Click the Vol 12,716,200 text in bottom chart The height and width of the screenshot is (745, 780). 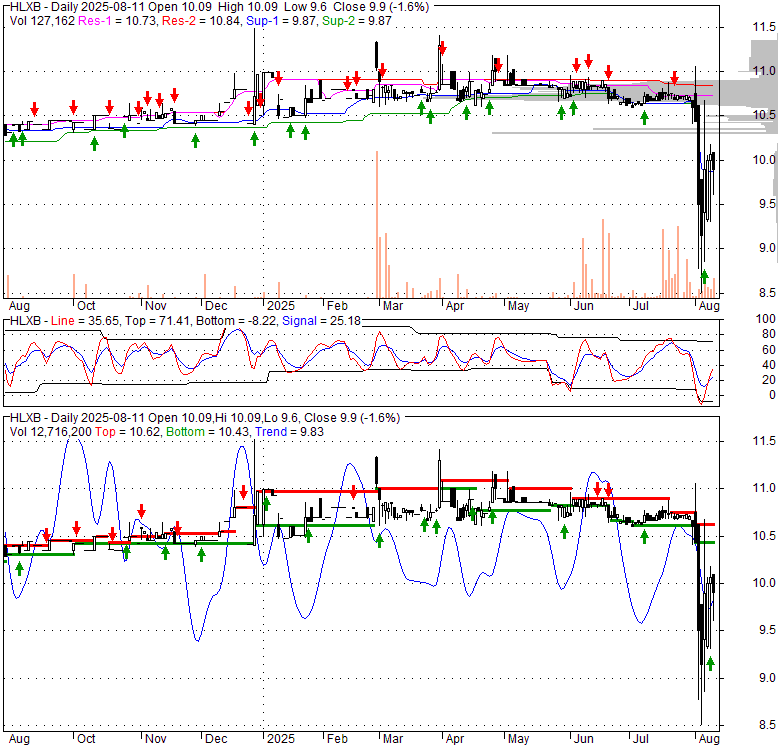coord(56,431)
